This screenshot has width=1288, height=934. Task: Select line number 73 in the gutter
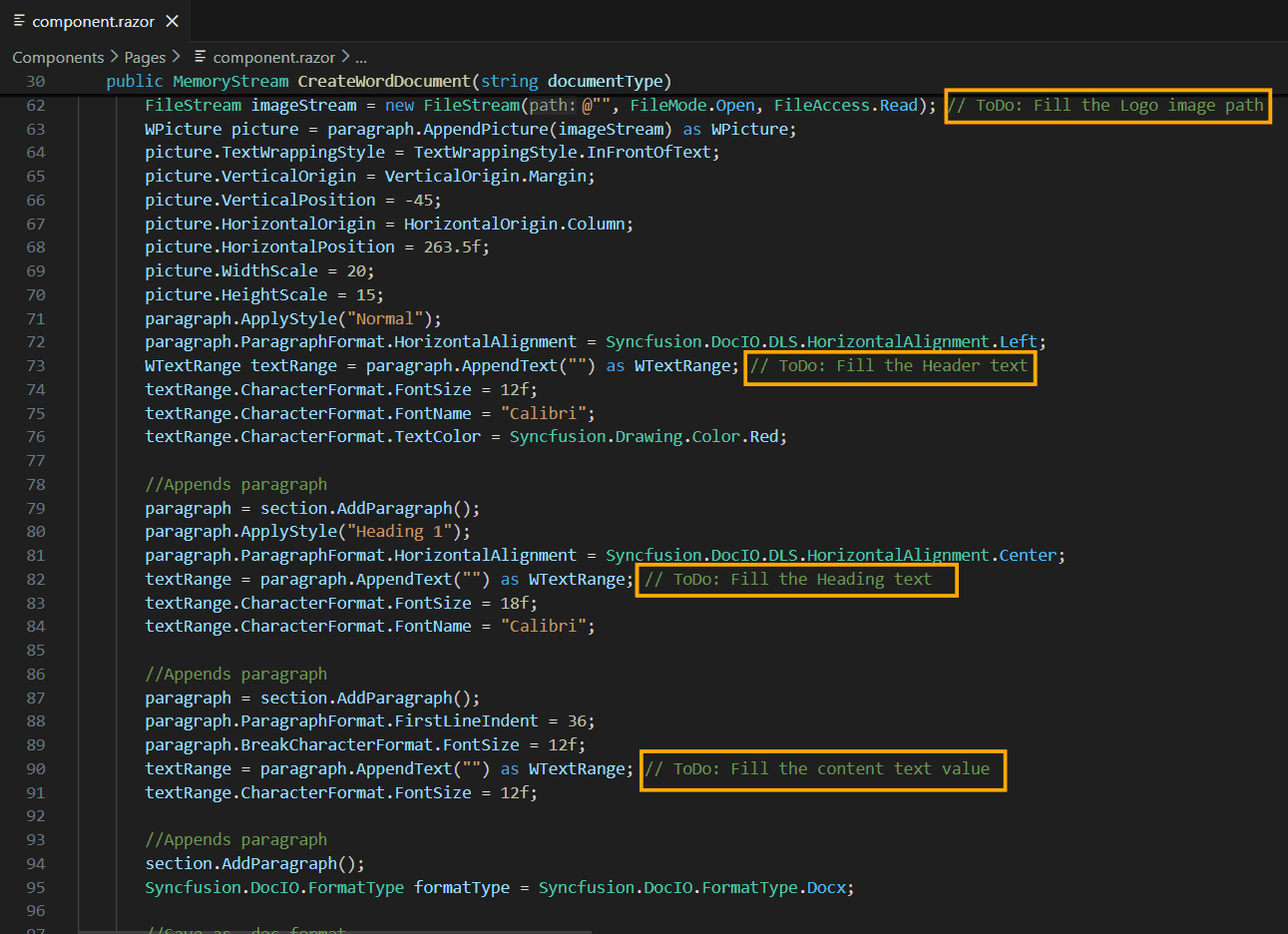tap(36, 365)
